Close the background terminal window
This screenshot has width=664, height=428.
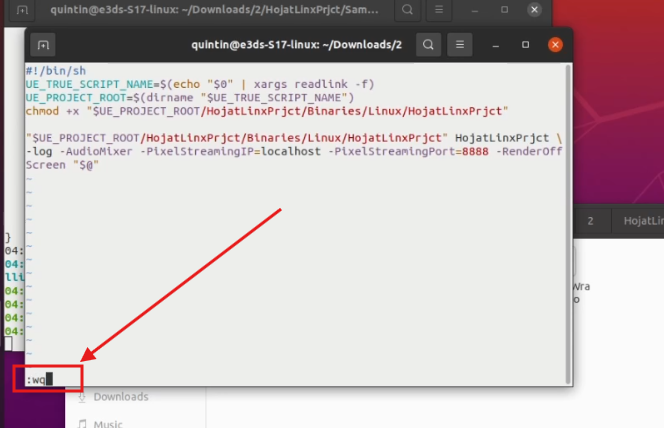(x=535, y=11)
